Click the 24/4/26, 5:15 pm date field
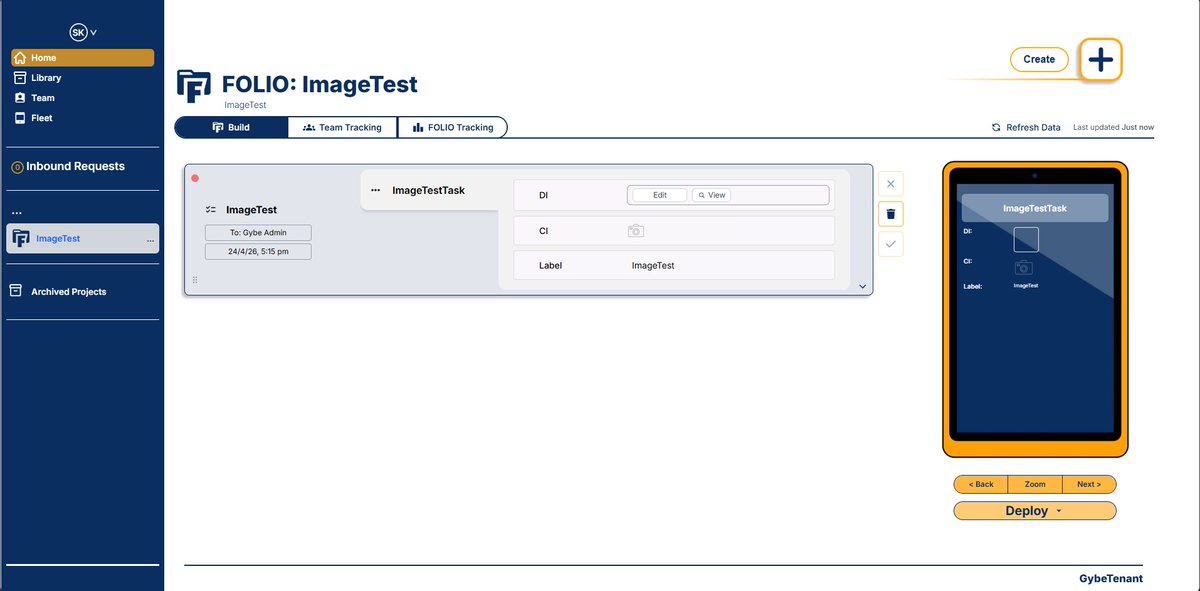 coord(258,251)
